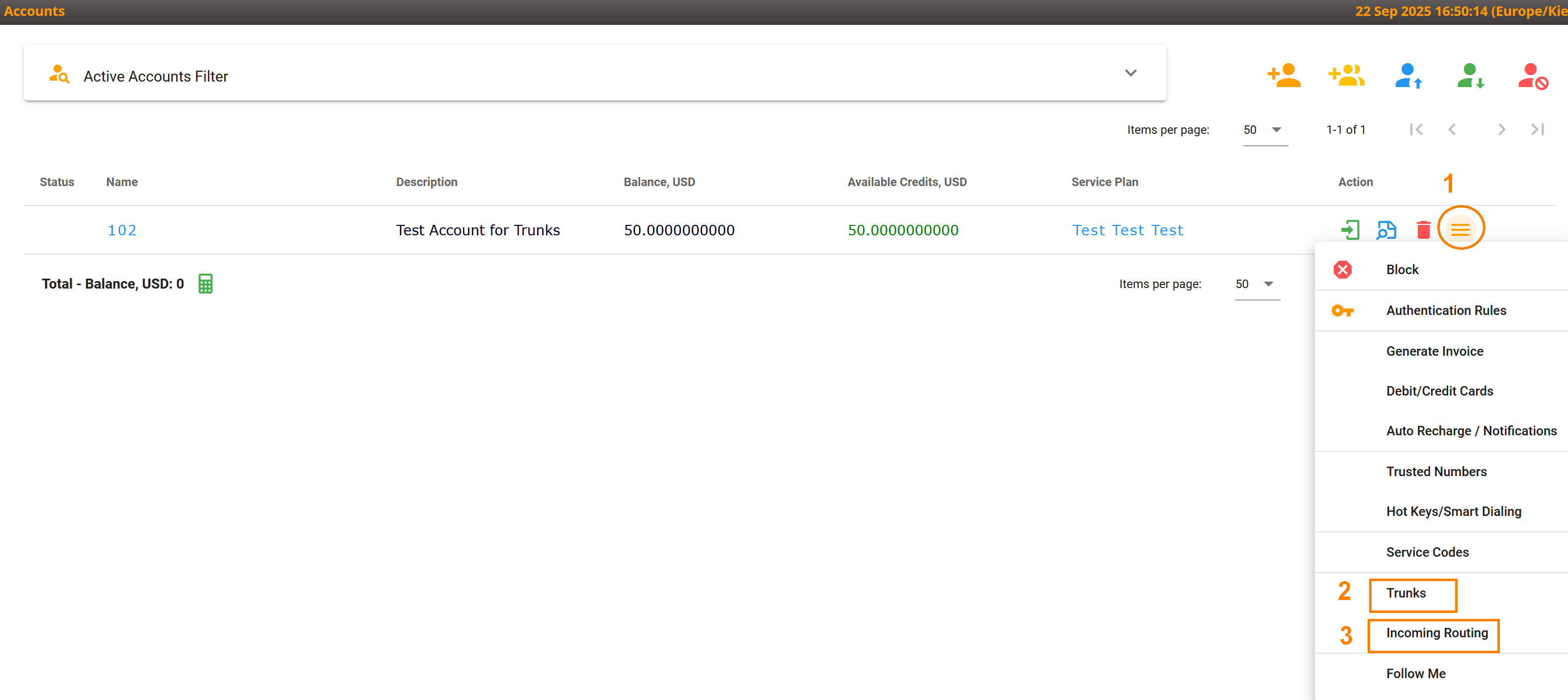
Task: Click the green calculator total balance icon
Action: pyautogui.click(x=206, y=284)
